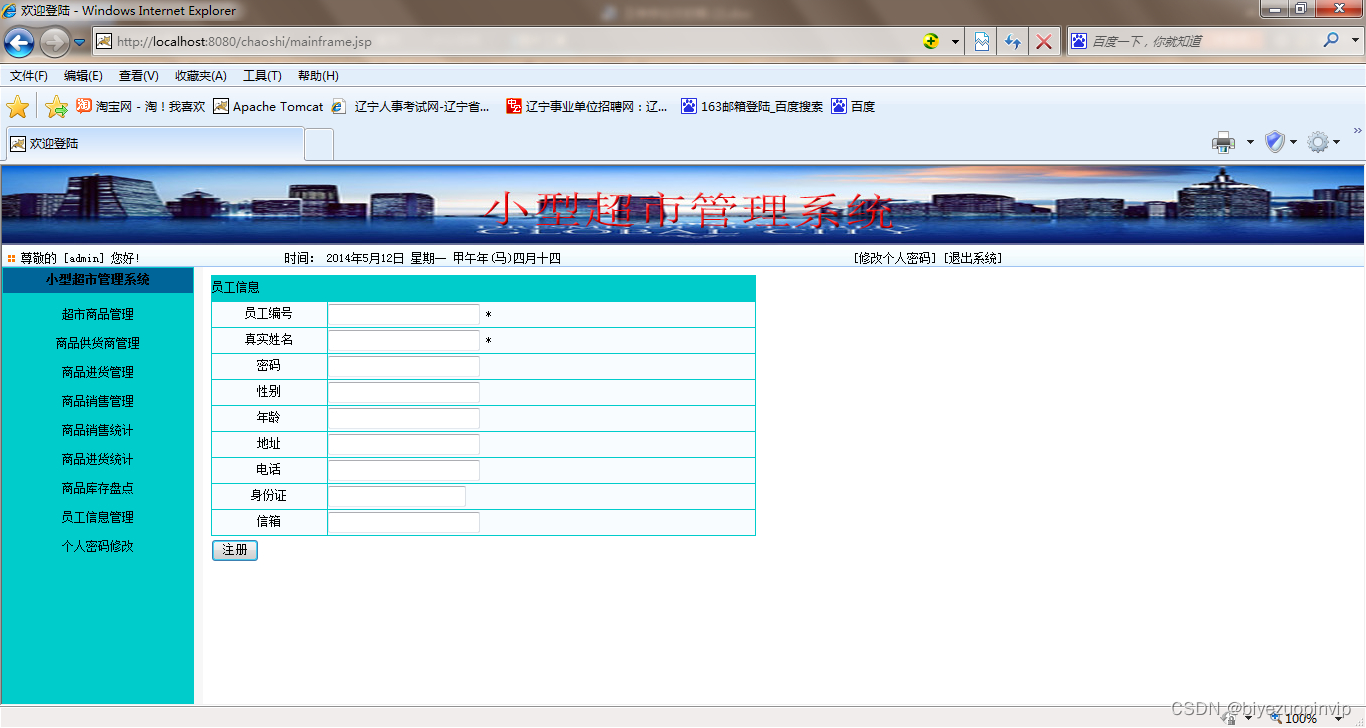Click the 信箱 input field
This screenshot has width=1366, height=728.
(404, 523)
